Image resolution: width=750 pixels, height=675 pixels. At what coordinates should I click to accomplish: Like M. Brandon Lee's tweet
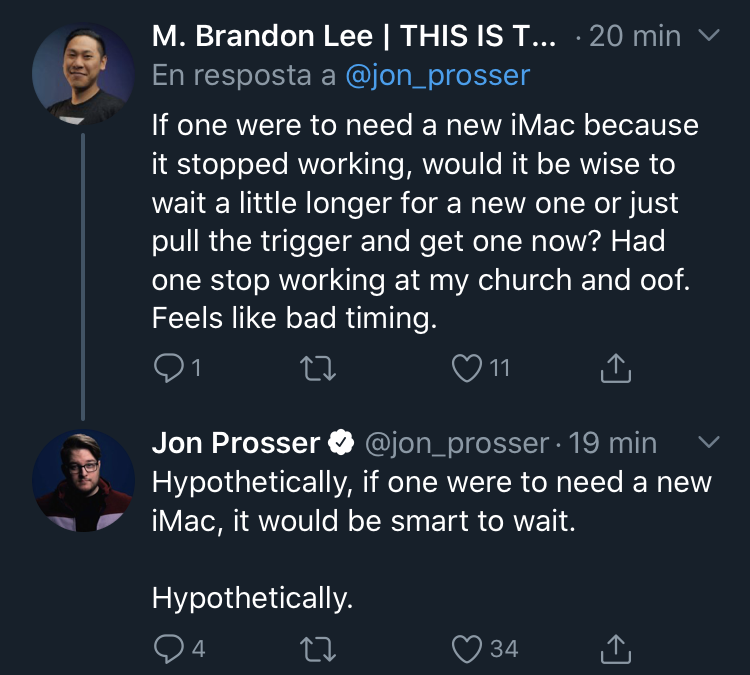coord(467,369)
